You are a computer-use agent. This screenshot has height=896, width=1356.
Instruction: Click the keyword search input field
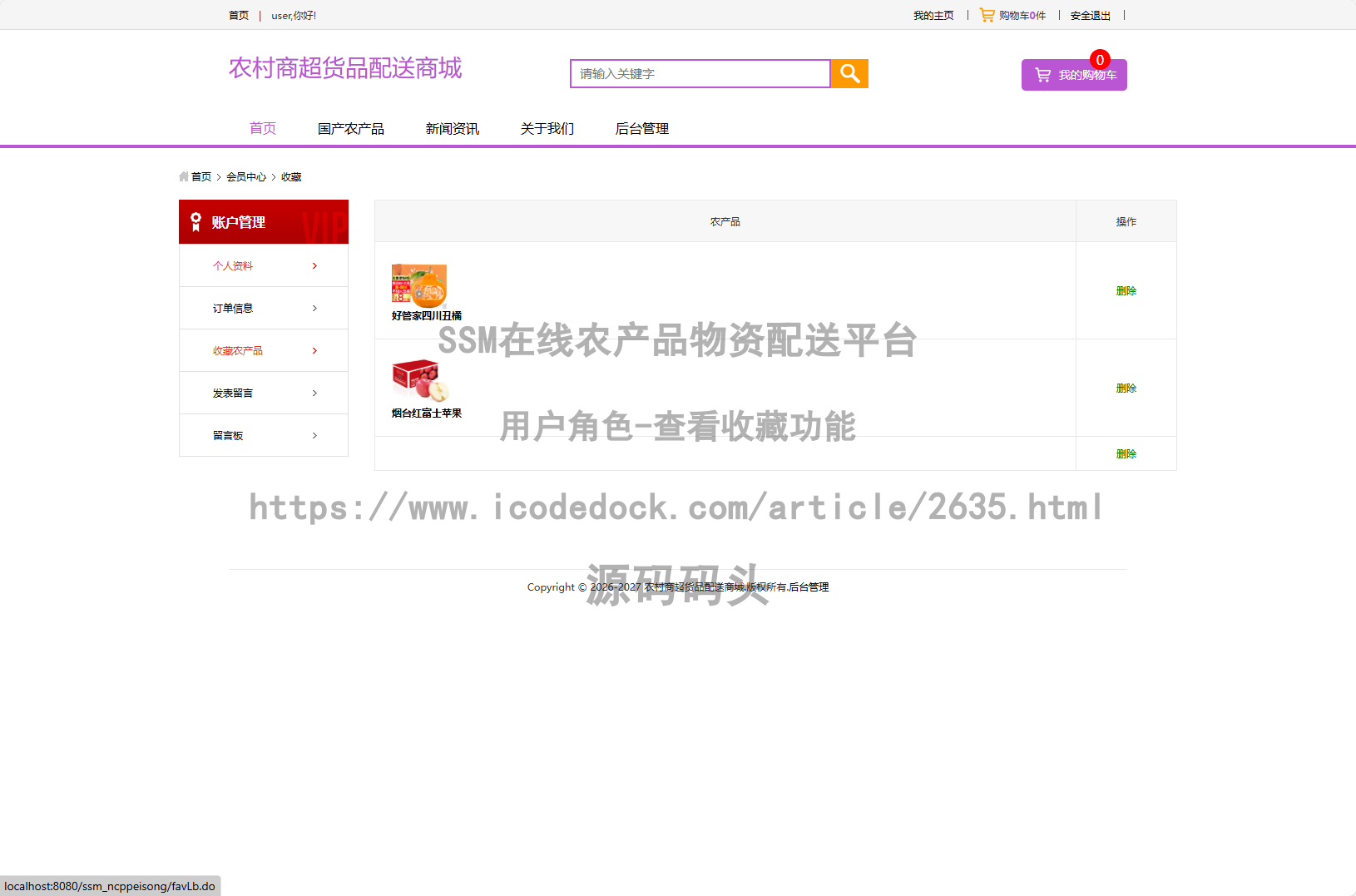pos(699,73)
